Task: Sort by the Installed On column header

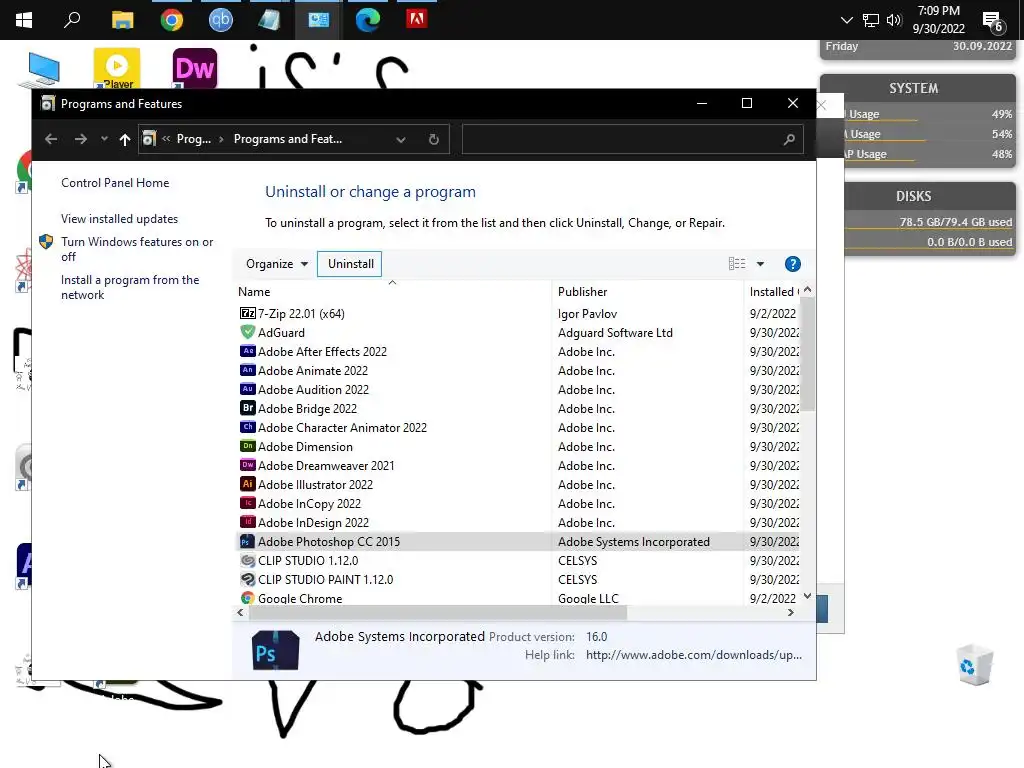Action: 773,292
